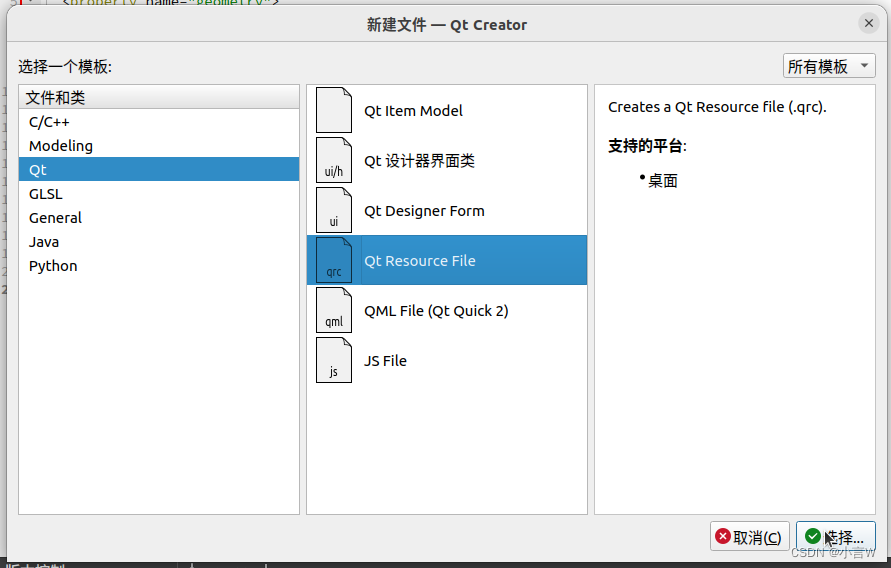Click the ui Designer Form file icon
This screenshot has width=891, height=568.
coord(334,210)
